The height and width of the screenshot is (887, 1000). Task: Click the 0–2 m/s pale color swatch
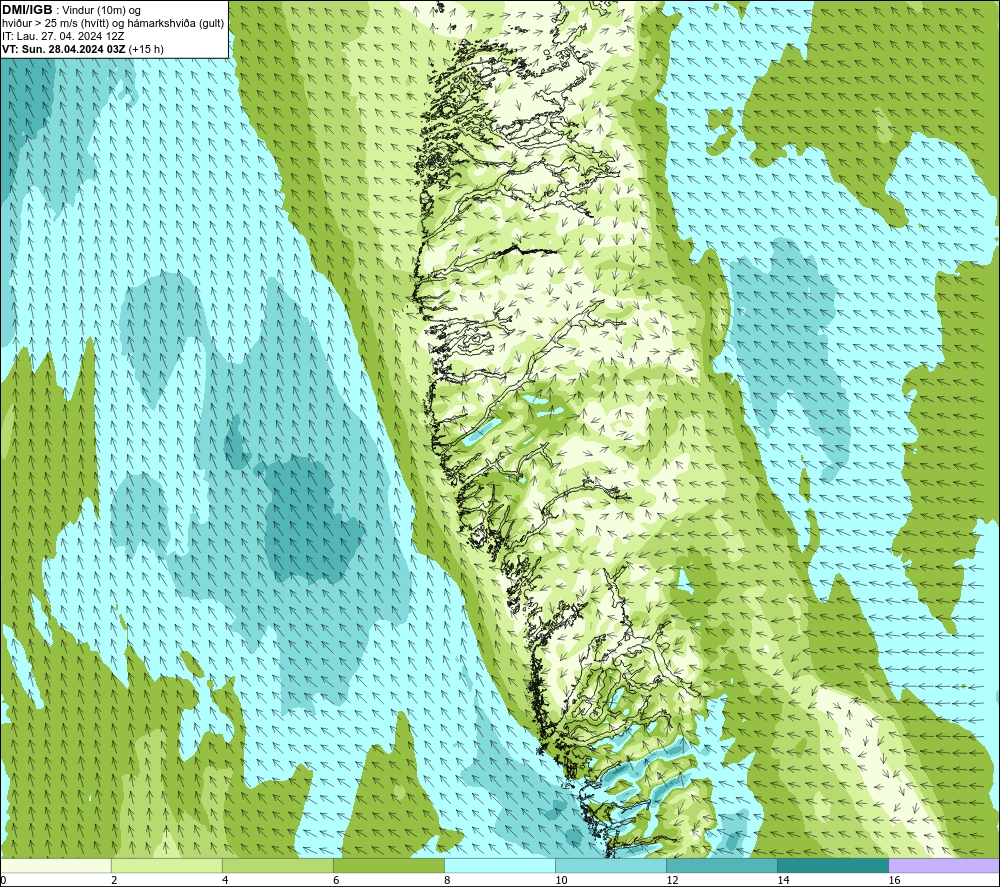tap(56, 865)
